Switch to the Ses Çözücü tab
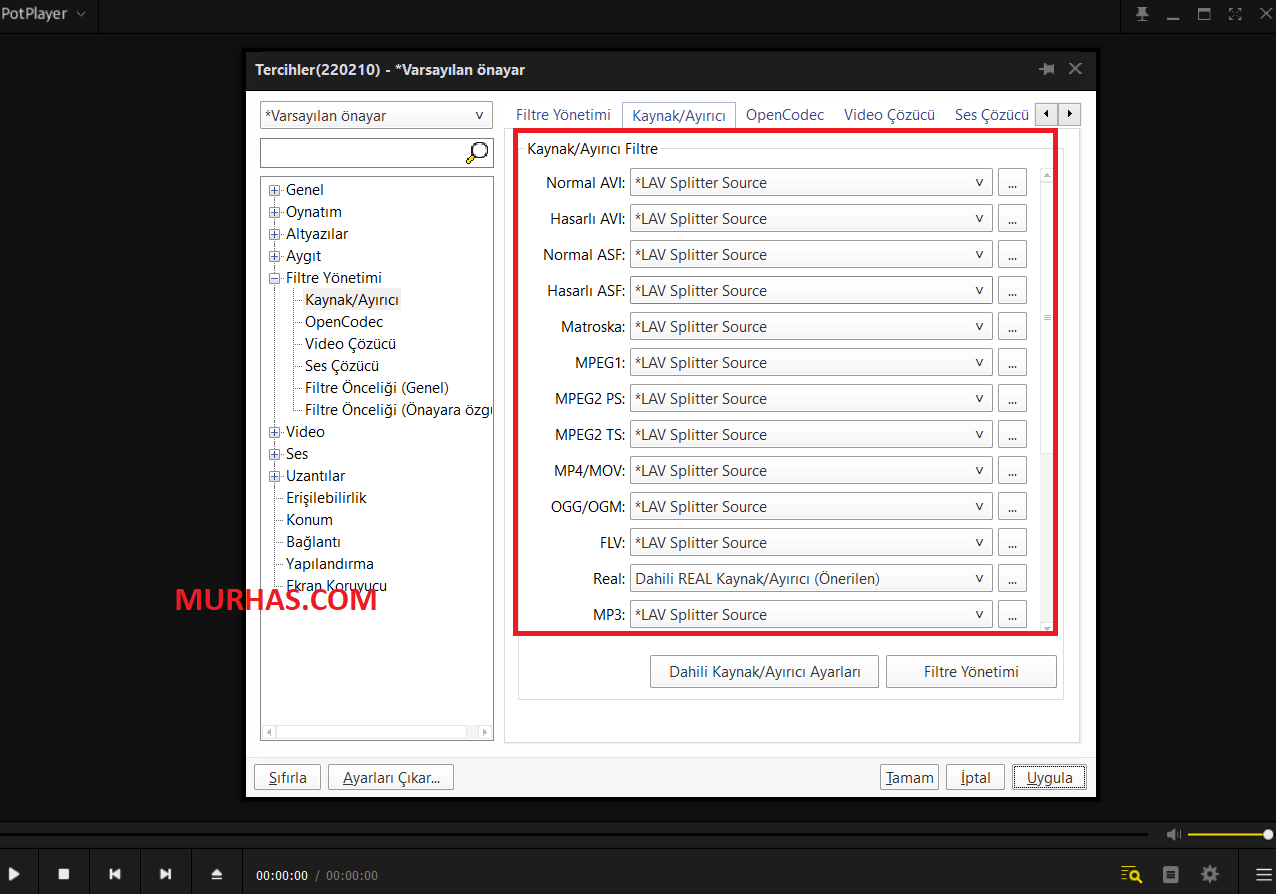This screenshot has height=894, width=1276. [x=991, y=115]
